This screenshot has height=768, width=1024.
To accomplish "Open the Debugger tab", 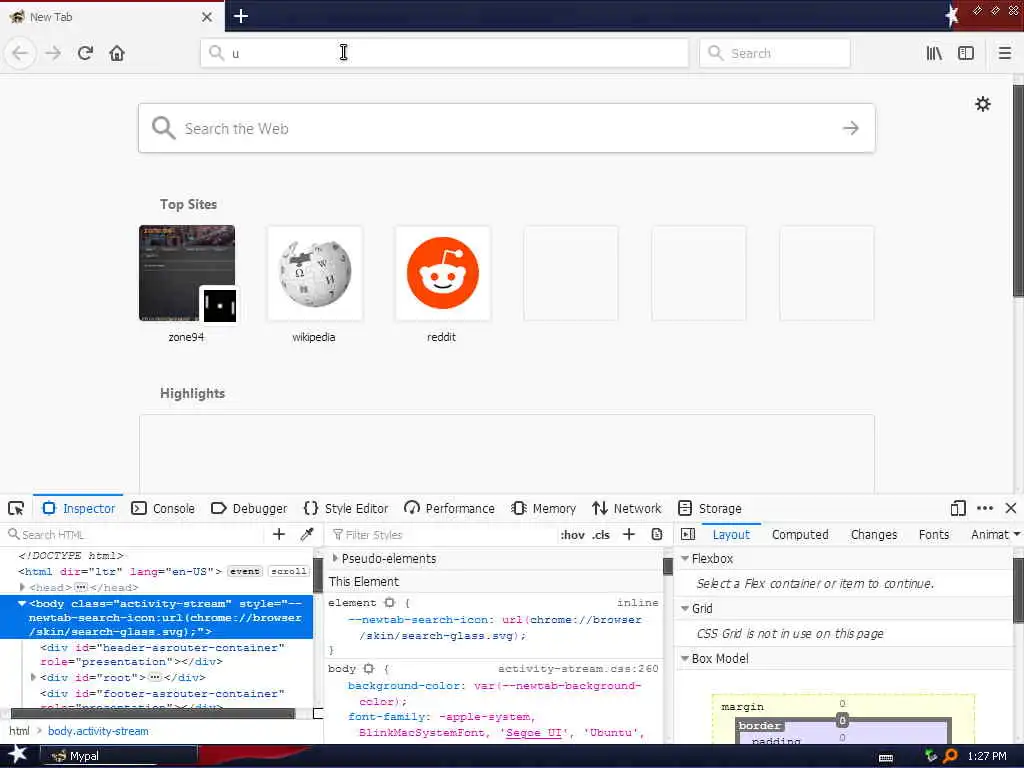I will click(x=249, y=508).
